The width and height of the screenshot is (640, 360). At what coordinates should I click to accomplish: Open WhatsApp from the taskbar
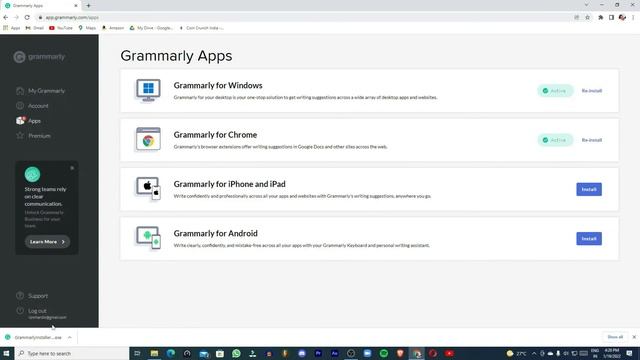coord(236,353)
